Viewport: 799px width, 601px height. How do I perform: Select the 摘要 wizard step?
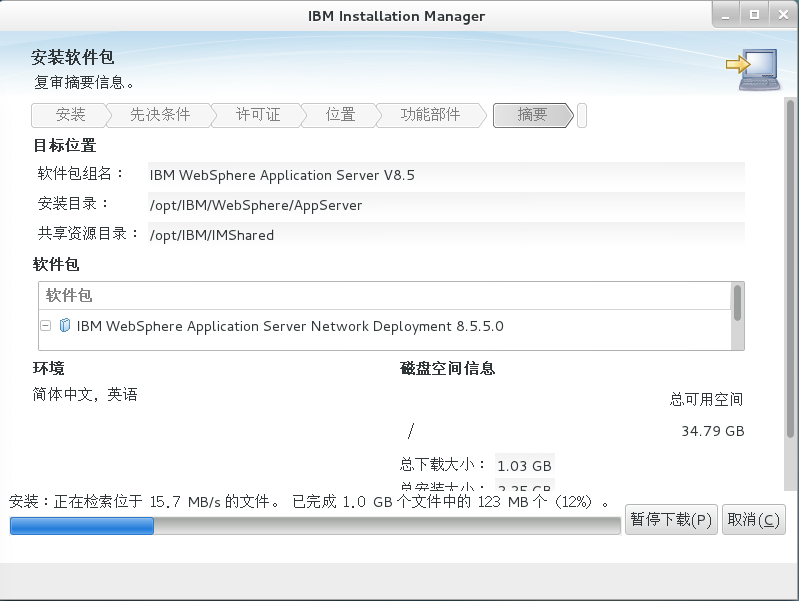tap(532, 115)
